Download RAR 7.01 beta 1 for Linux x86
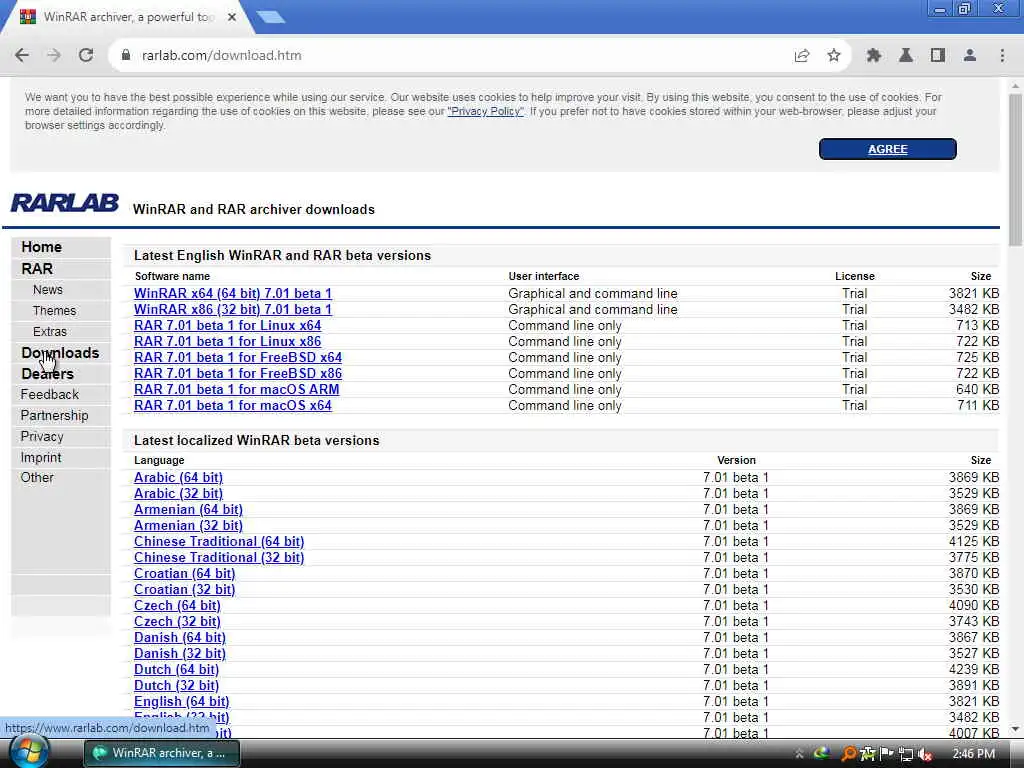The height and width of the screenshot is (768, 1024). [x=227, y=342]
